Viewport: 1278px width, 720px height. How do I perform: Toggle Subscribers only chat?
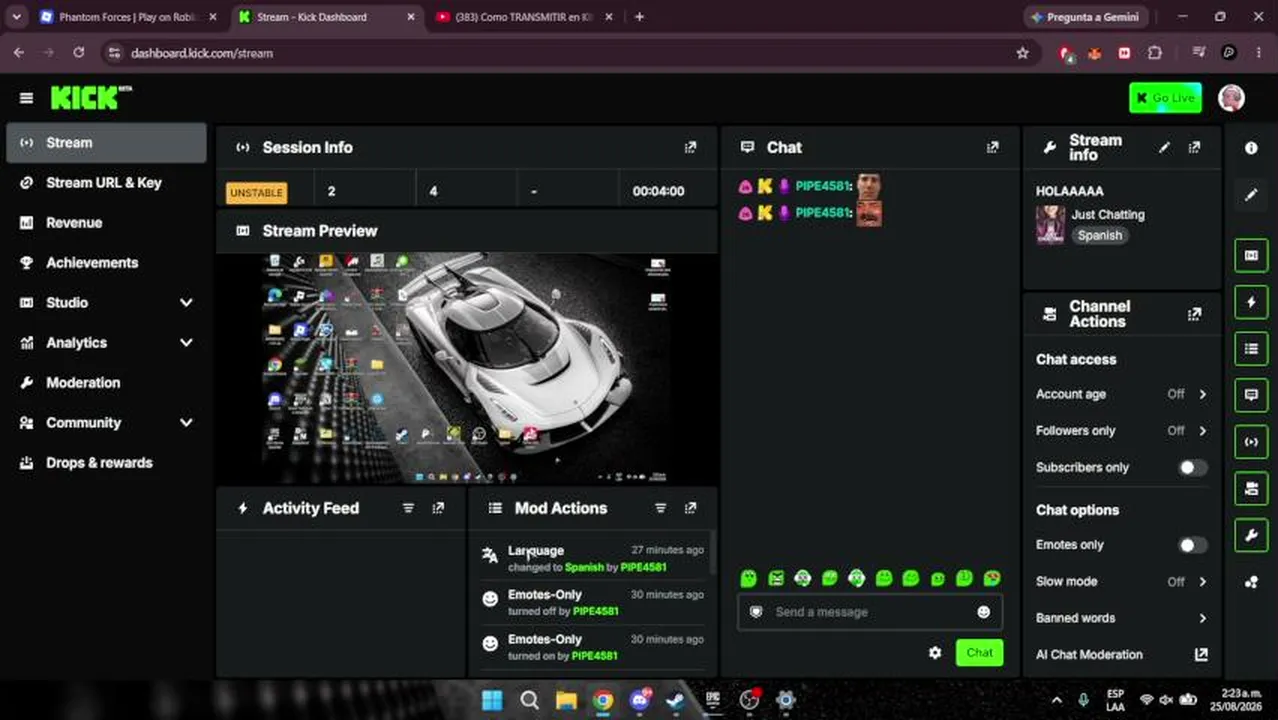tap(1191, 467)
